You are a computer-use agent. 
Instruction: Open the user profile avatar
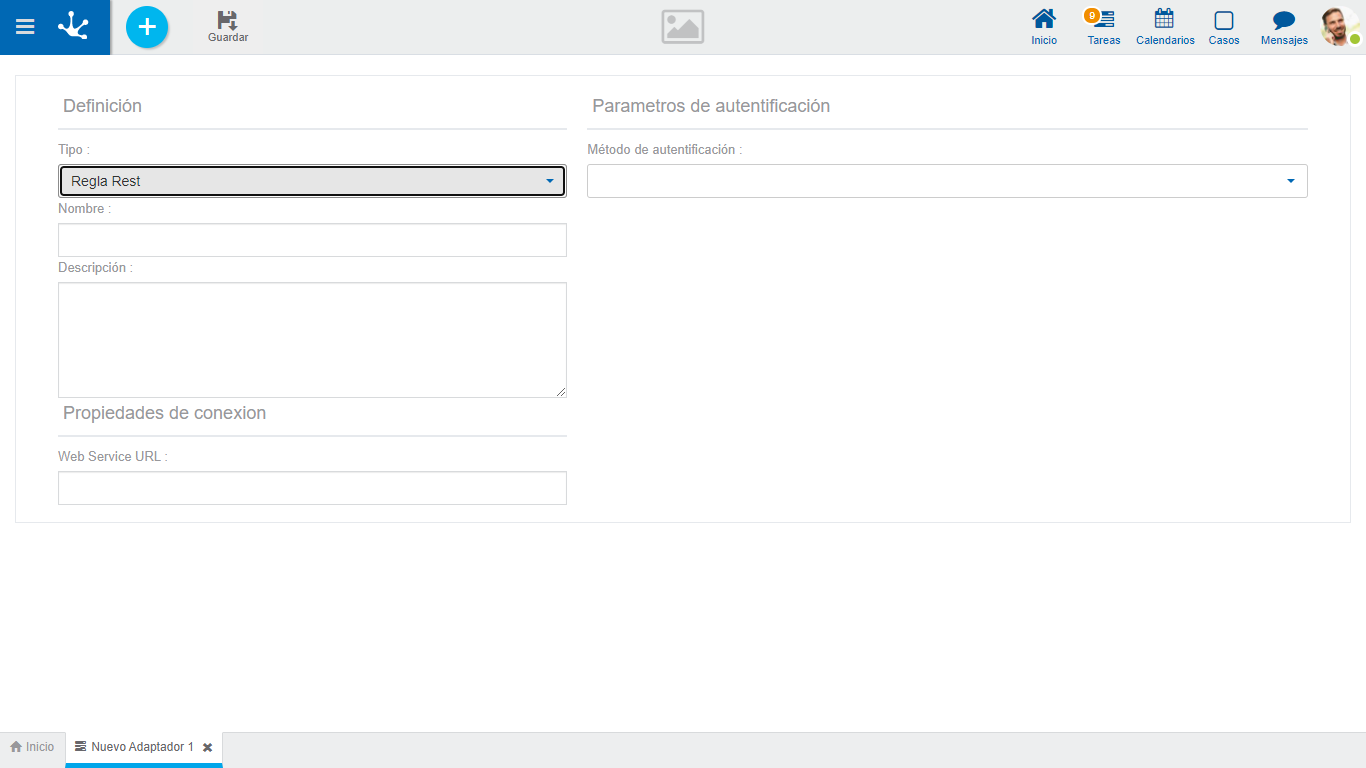(1339, 27)
